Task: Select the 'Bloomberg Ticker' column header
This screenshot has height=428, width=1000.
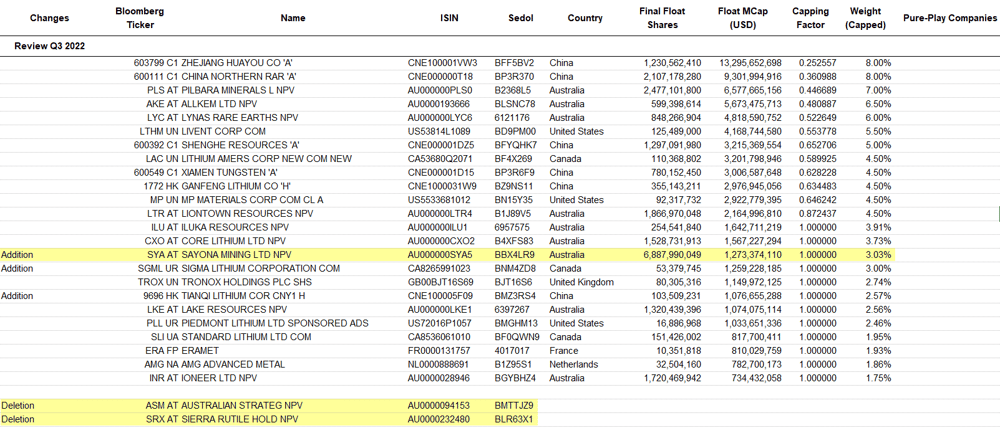Action: (140, 18)
